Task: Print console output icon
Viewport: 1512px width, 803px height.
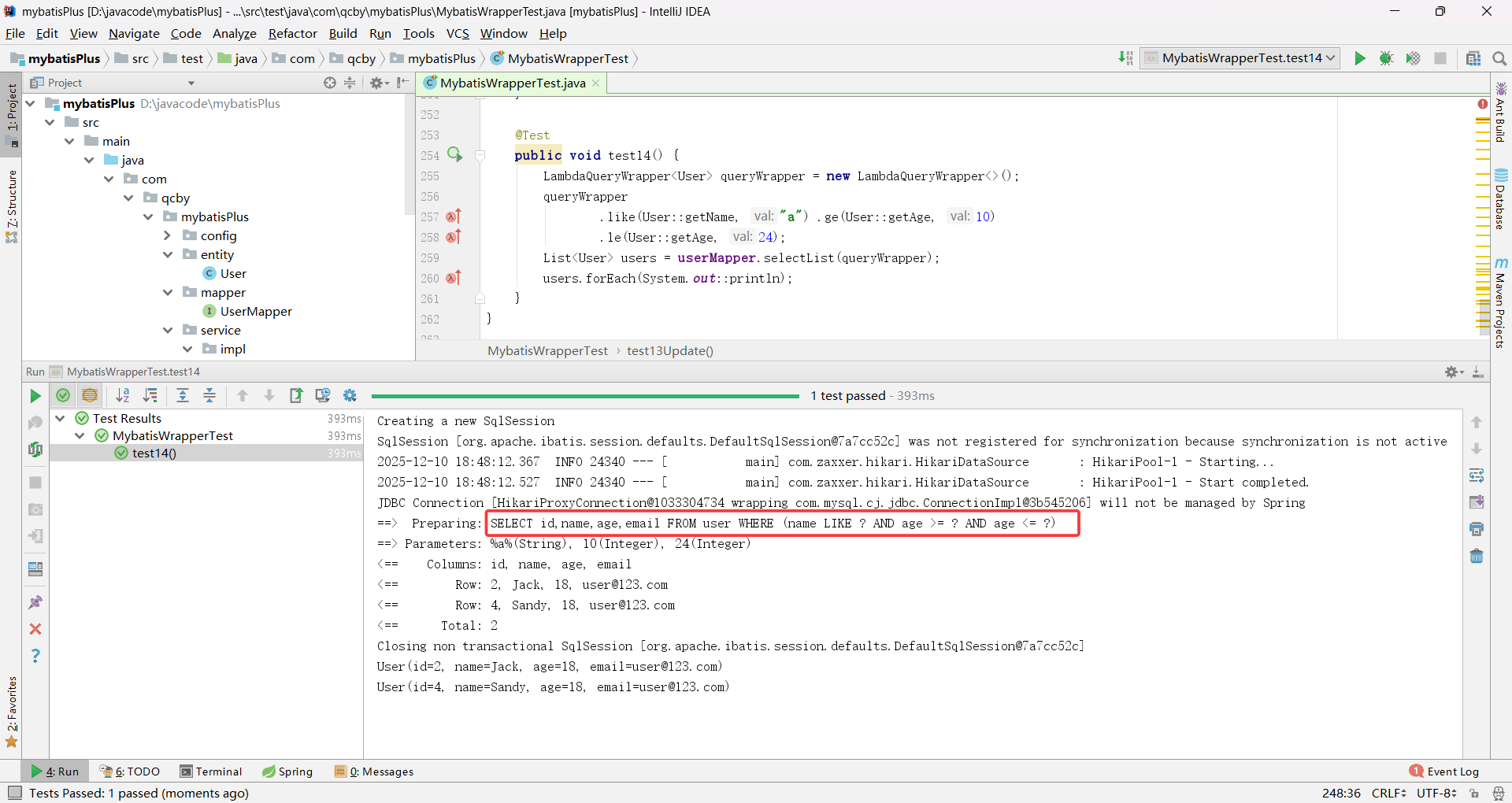Action: [x=1477, y=529]
